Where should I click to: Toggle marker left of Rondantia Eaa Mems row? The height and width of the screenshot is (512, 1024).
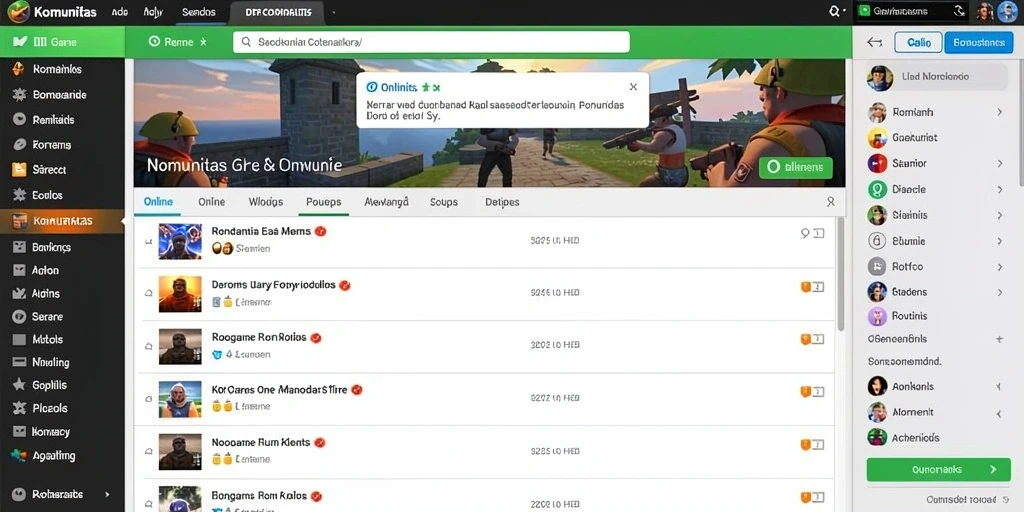[149, 241]
